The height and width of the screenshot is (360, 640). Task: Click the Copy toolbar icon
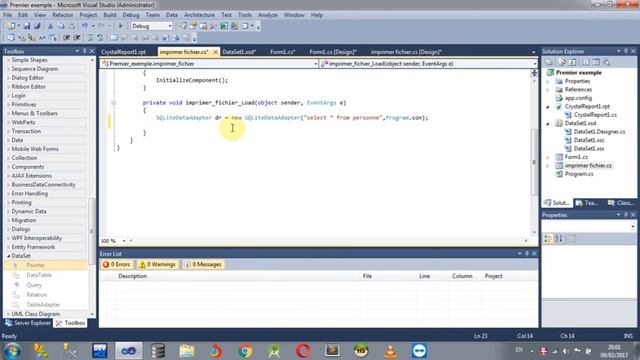(x=61, y=26)
